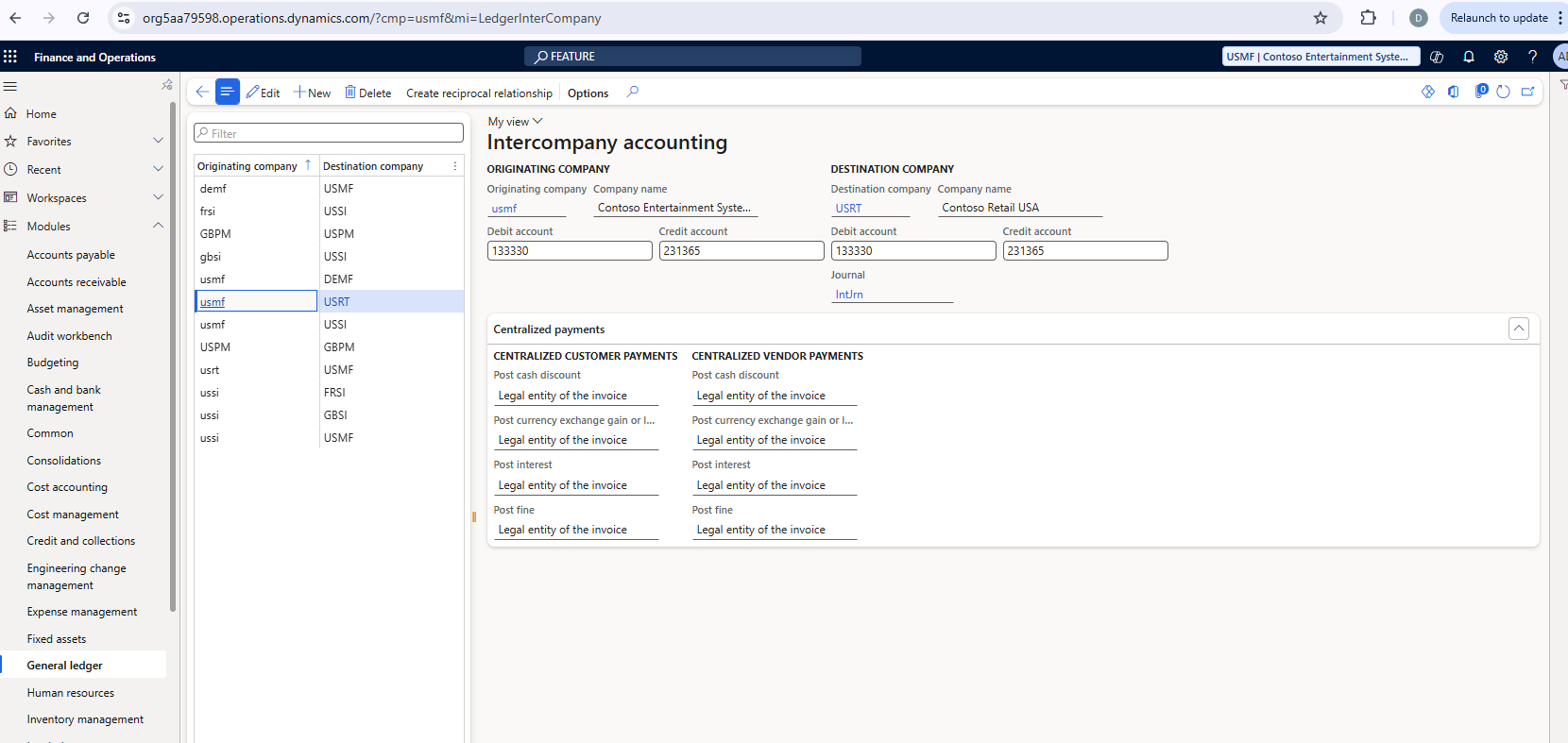
Task: Open Fixed assets module
Action: point(57,639)
